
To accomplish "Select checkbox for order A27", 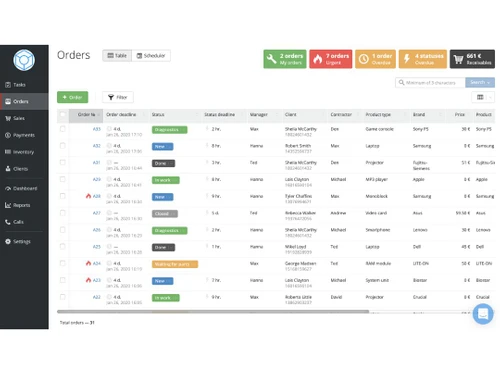I will (x=63, y=213).
